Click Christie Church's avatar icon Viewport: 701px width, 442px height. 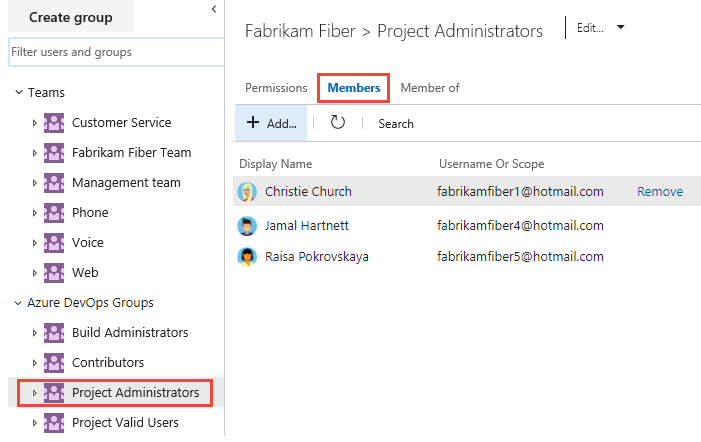[247, 191]
